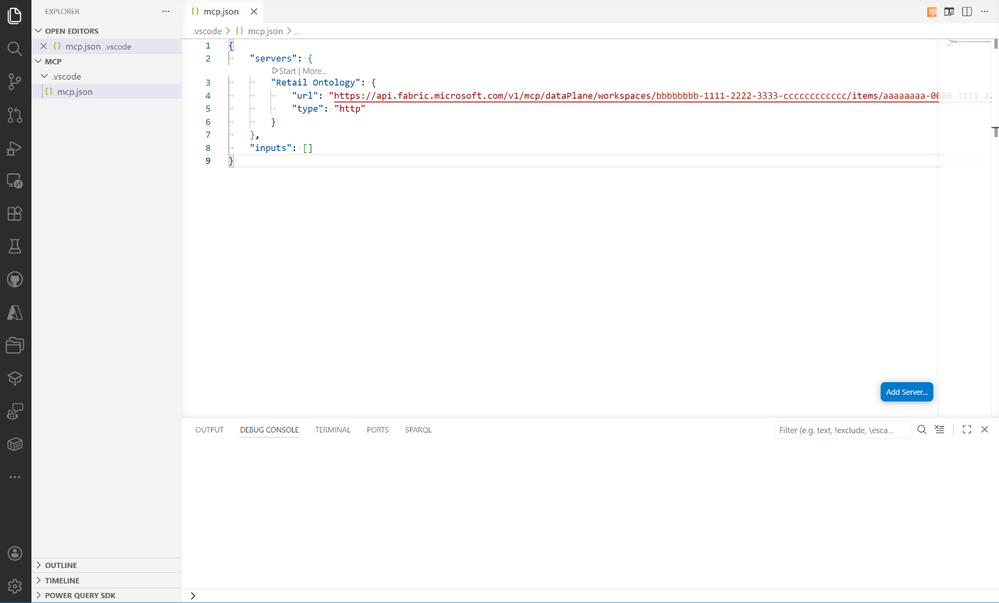Click Start code lens above Retail Ontology
The image size is (999, 603).
(x=284, y=71)
